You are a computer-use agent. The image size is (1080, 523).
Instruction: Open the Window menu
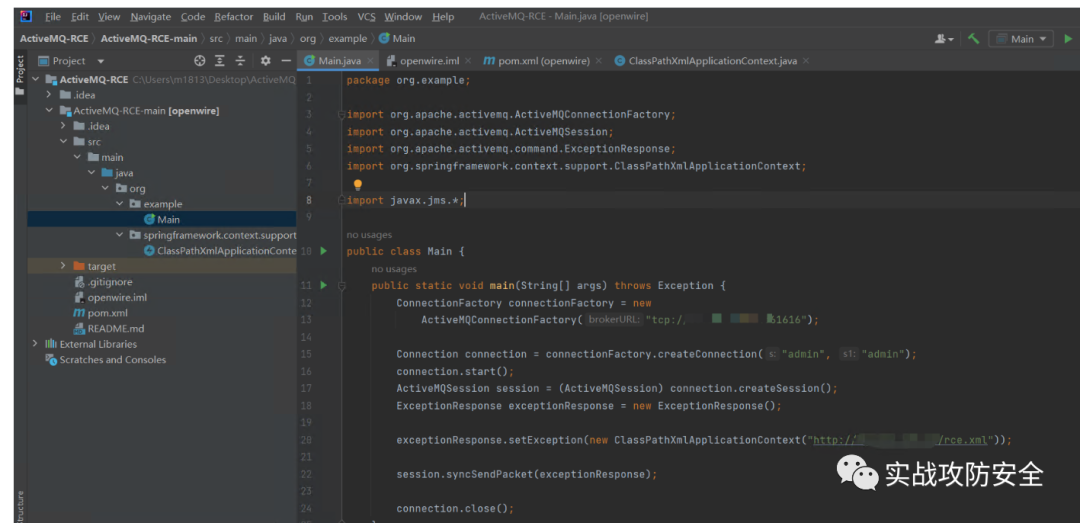click(x=403, y=17)
